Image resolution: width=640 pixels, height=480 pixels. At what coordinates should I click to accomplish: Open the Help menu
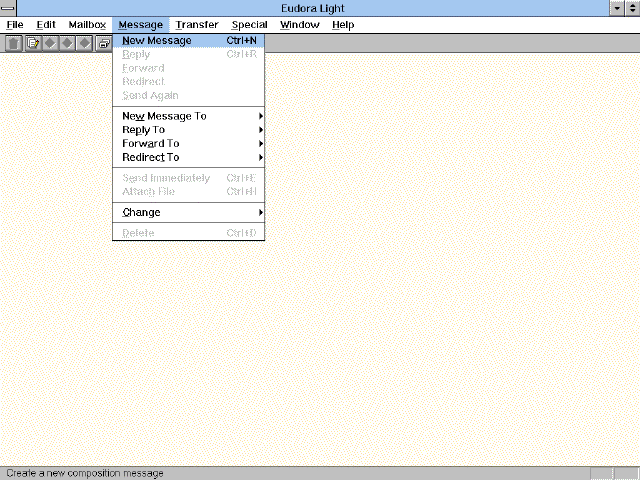[343, 25]
